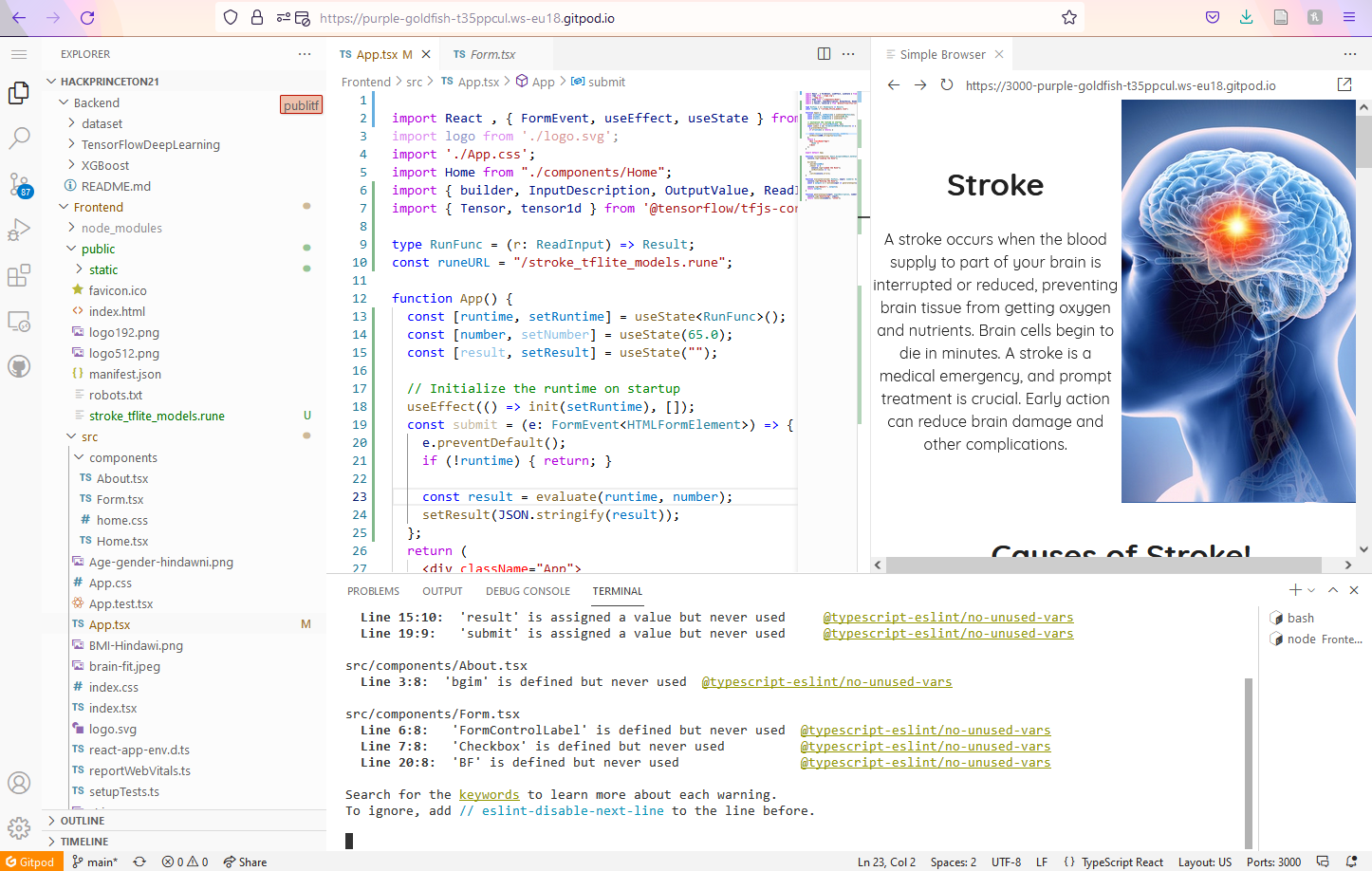Reload the browser page
The width and height of the screenshot is (1372, 871).
click(87, 17)
